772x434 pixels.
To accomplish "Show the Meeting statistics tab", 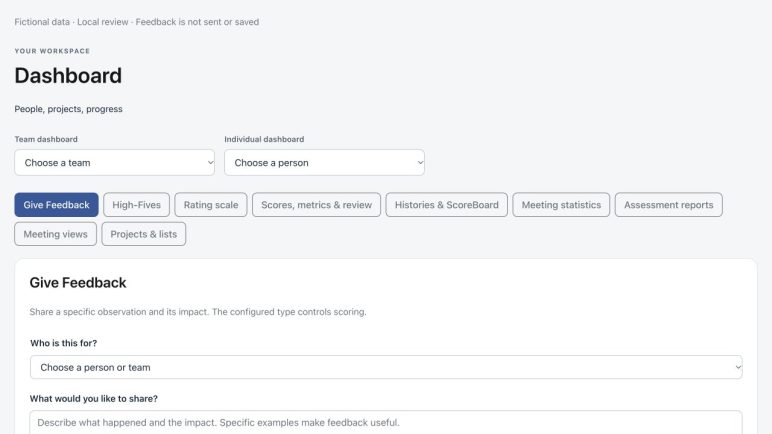I will point(561,205).
